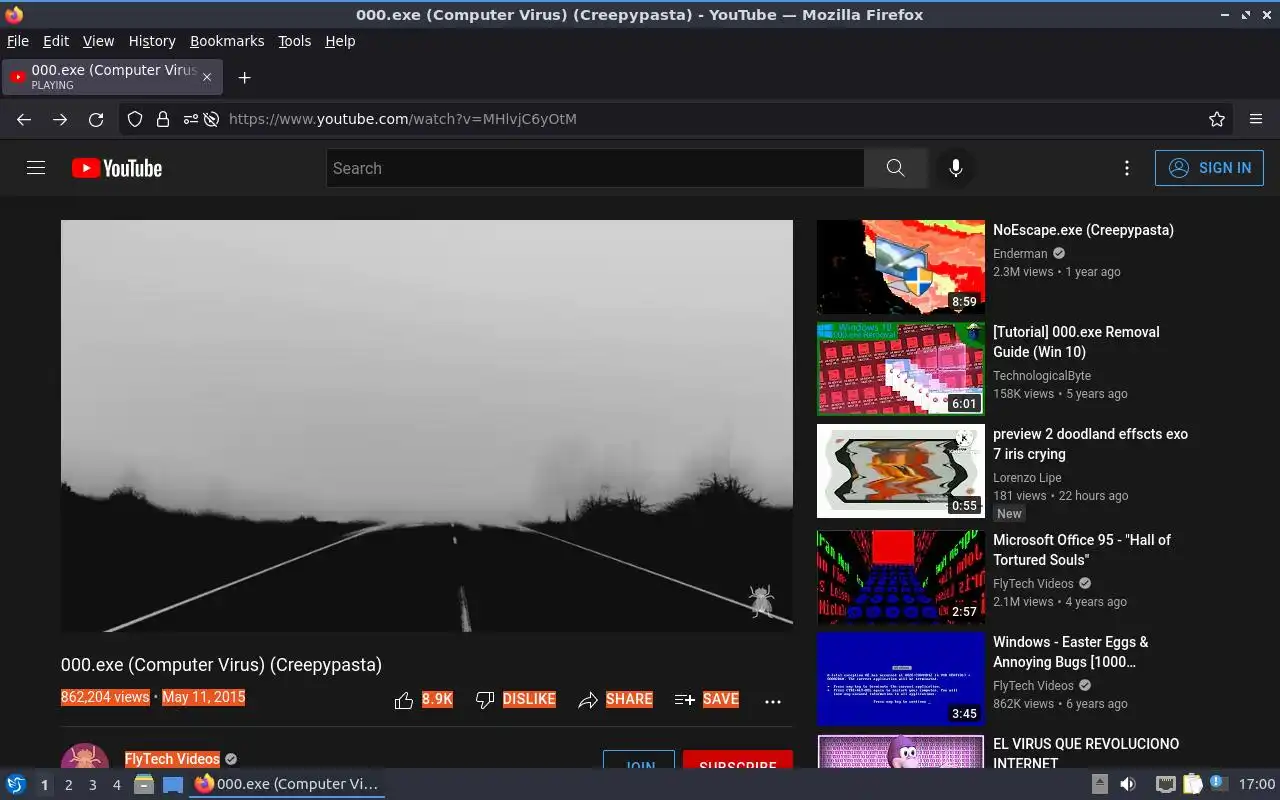The height and width of the screenshot is (800, 1280).
Task: Open Firefox application hamburger menu
Action: click(x=1256, y=119)
